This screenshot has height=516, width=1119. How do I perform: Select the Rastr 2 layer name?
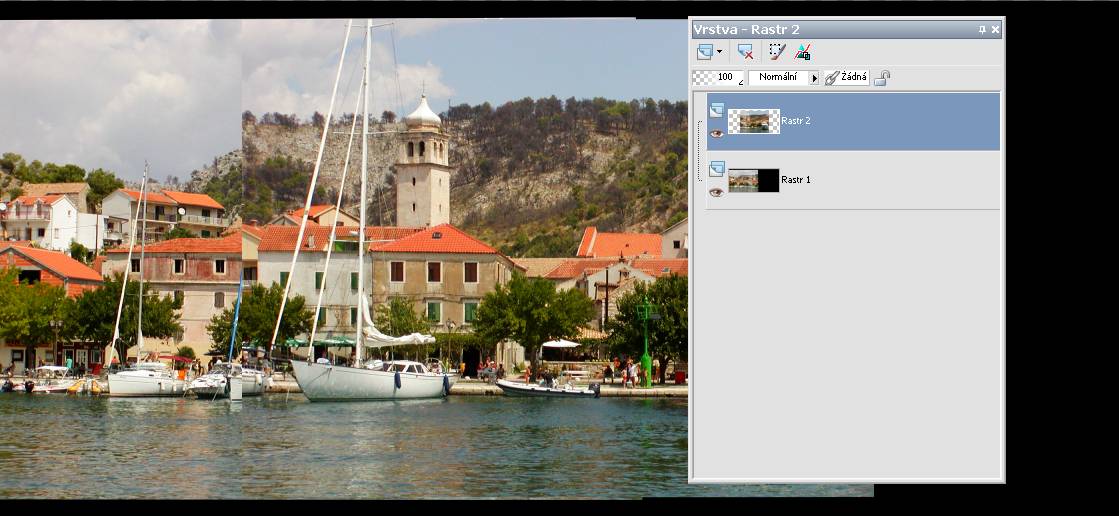point(796,121)
